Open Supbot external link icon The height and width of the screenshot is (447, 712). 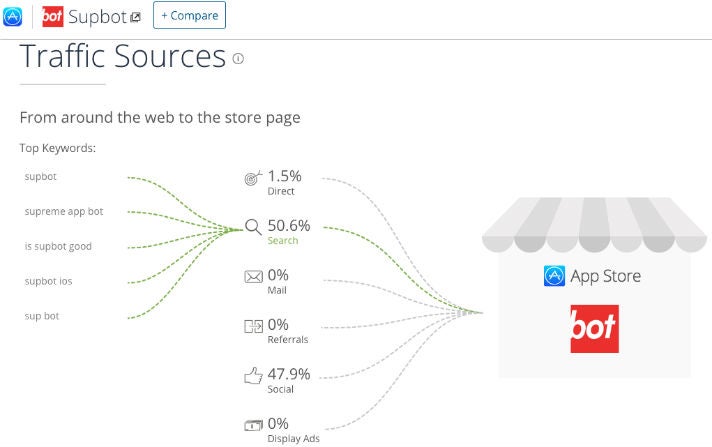136,17
